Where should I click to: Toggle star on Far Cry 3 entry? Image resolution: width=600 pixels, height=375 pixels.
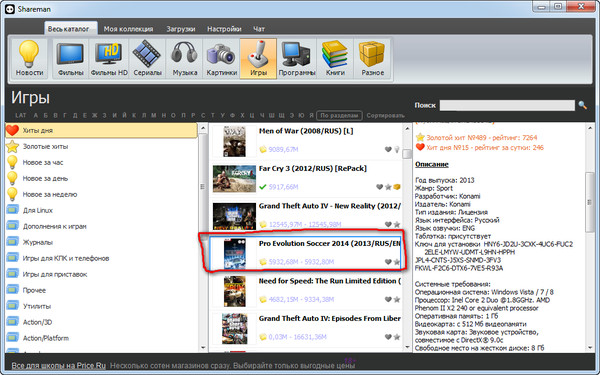(x=388, y=187)
